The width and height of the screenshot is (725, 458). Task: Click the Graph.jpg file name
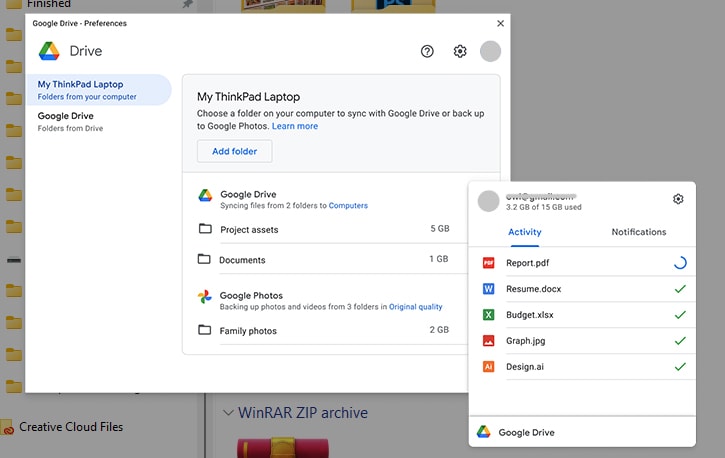pos(525,341)
